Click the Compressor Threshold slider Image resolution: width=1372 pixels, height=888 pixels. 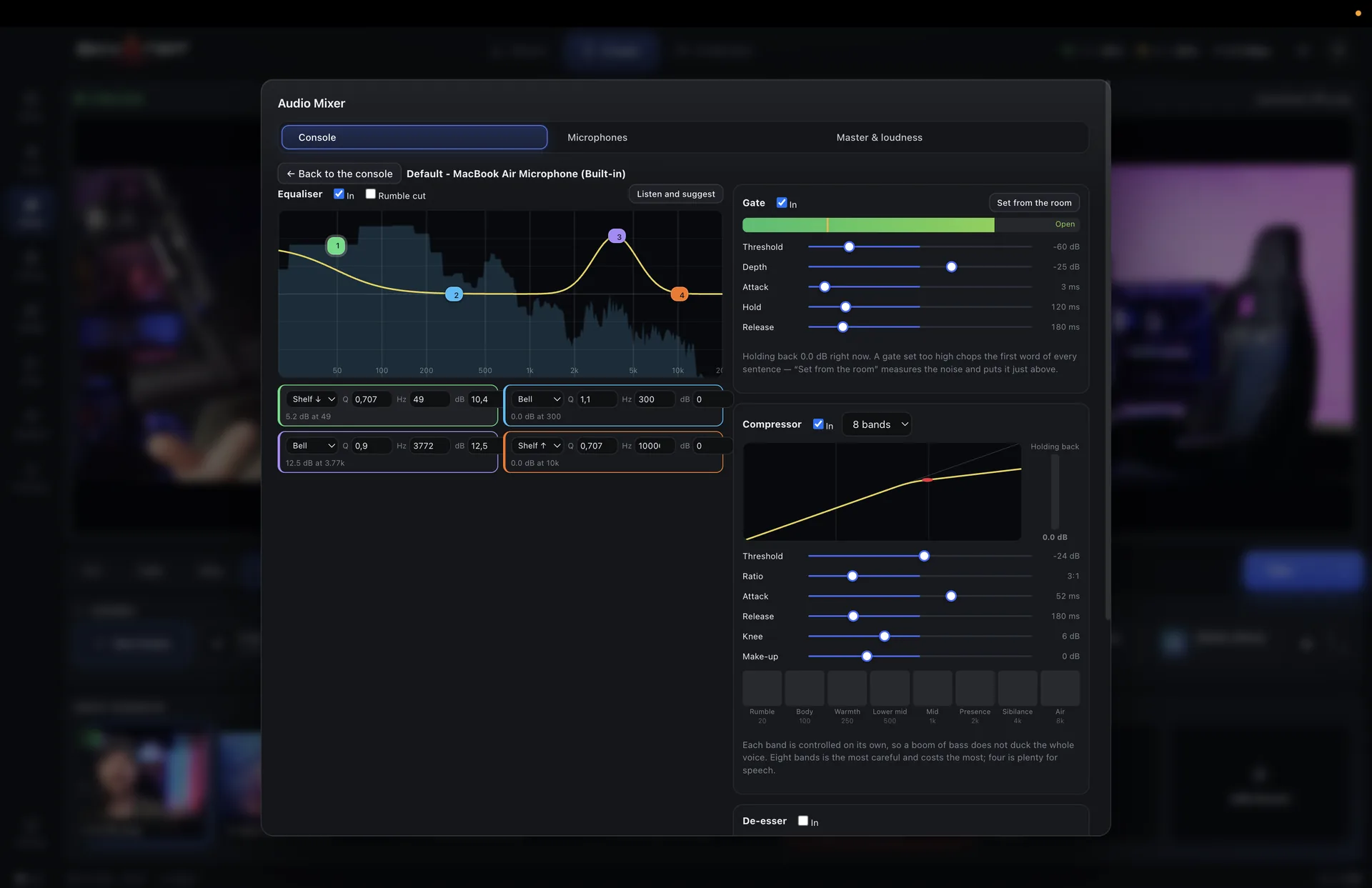920,556
